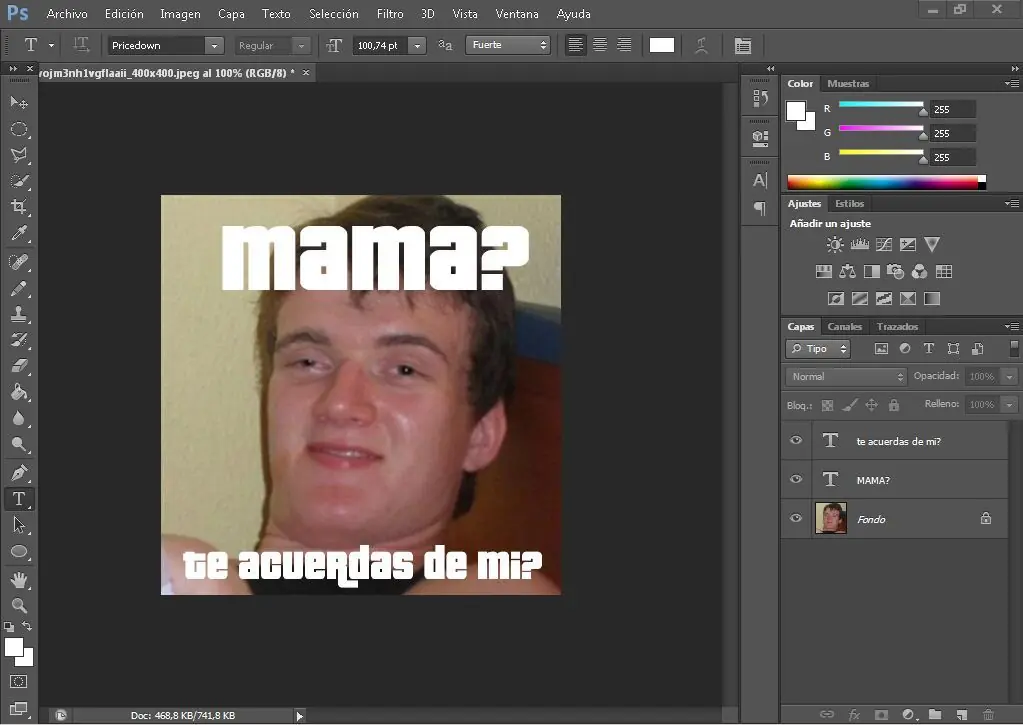This screenshot has height=725, width=1023.
Task: Add a Brightness/Contrast adjustment
Action: [x=835, y=245]
